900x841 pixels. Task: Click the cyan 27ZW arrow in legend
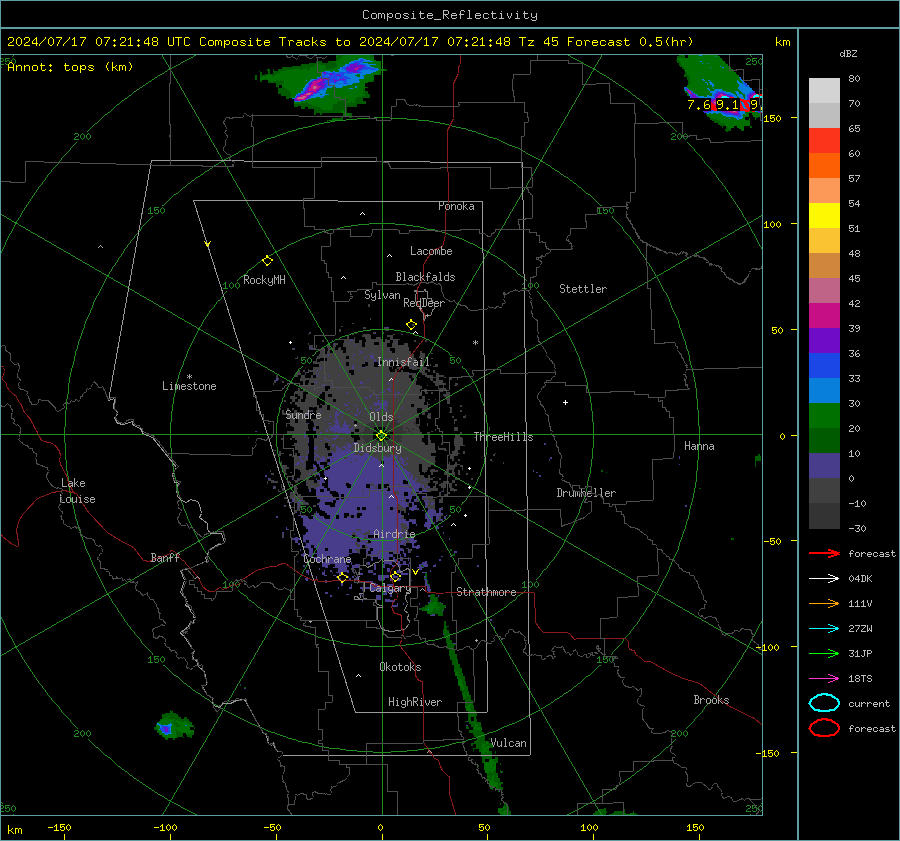(824, 629)
